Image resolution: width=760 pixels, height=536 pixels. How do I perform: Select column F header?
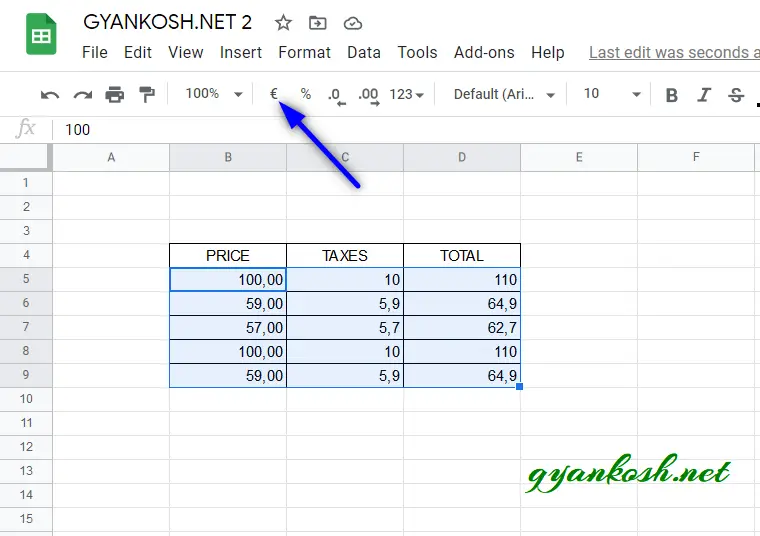[696, 158]
